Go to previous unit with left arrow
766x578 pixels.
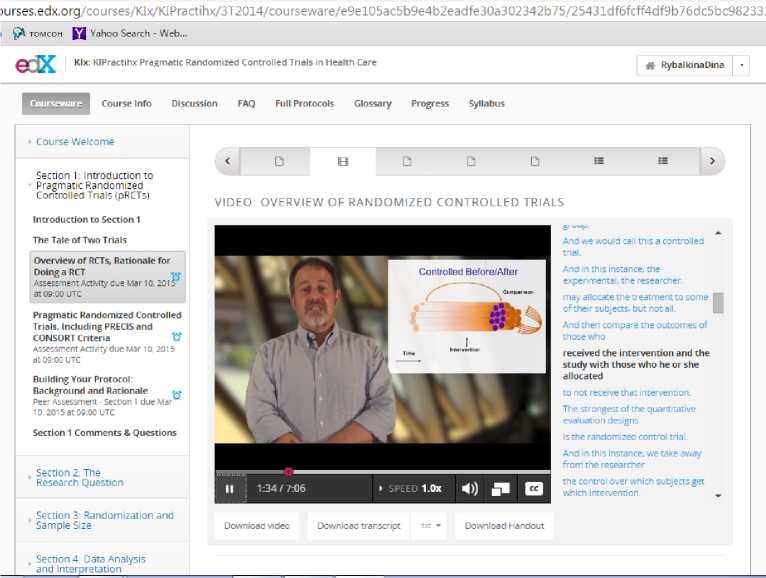coord(227,161)
